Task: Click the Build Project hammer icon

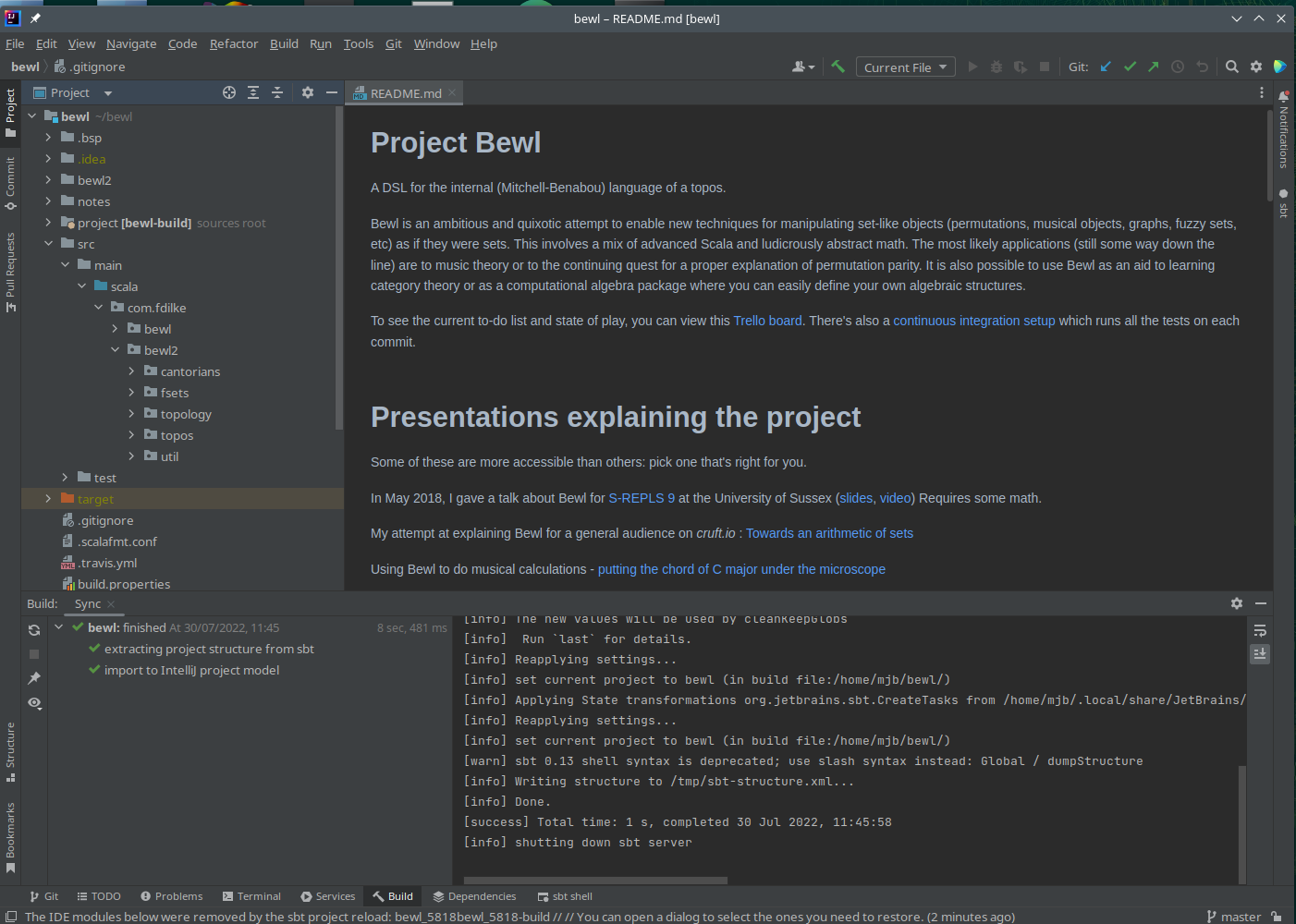Action: 838,67
